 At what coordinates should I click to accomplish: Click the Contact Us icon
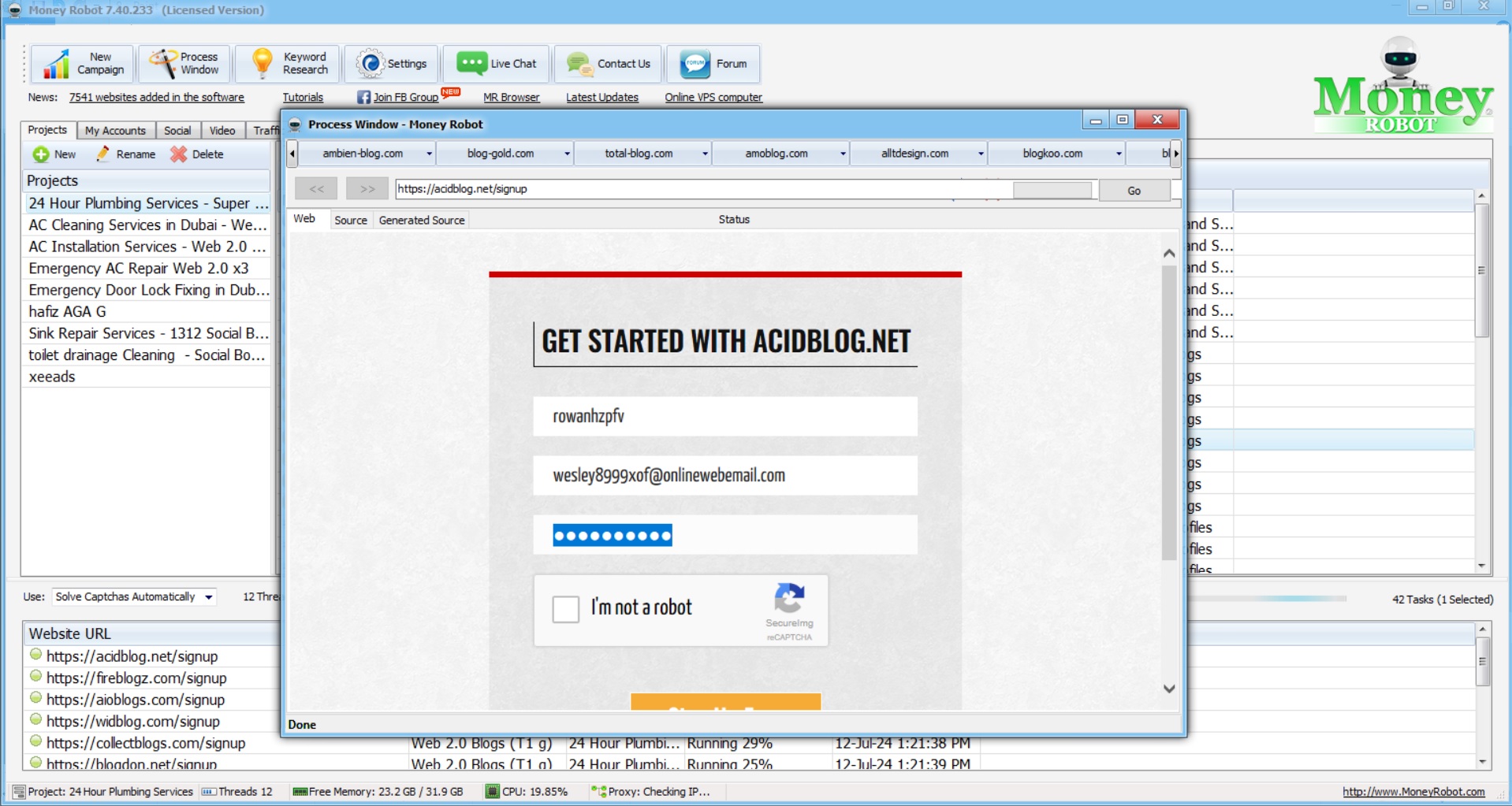pyautogui.click(x=579, y=64)
